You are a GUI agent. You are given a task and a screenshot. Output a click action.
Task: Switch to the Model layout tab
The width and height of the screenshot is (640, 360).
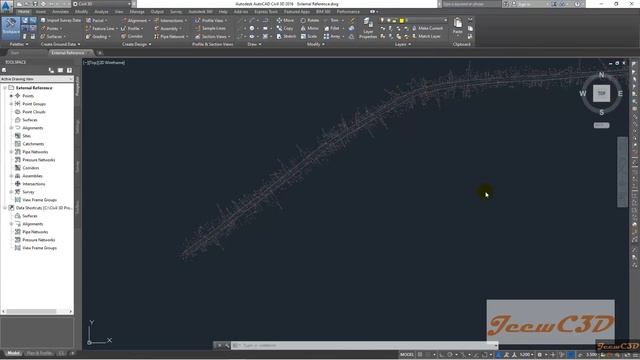[13, 353]
